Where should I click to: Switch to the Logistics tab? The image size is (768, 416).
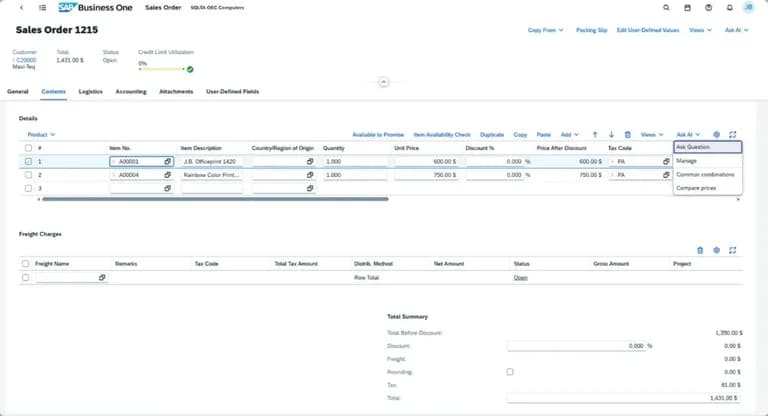coord(91,92)
